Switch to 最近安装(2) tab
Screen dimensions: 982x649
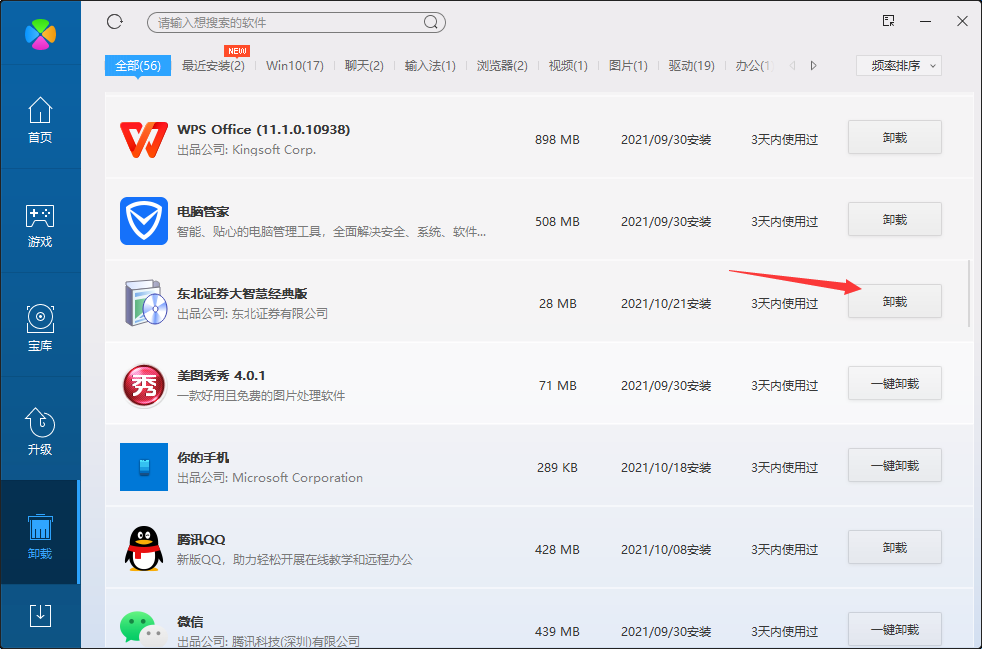pyautogui.click(x=213, y=66)
